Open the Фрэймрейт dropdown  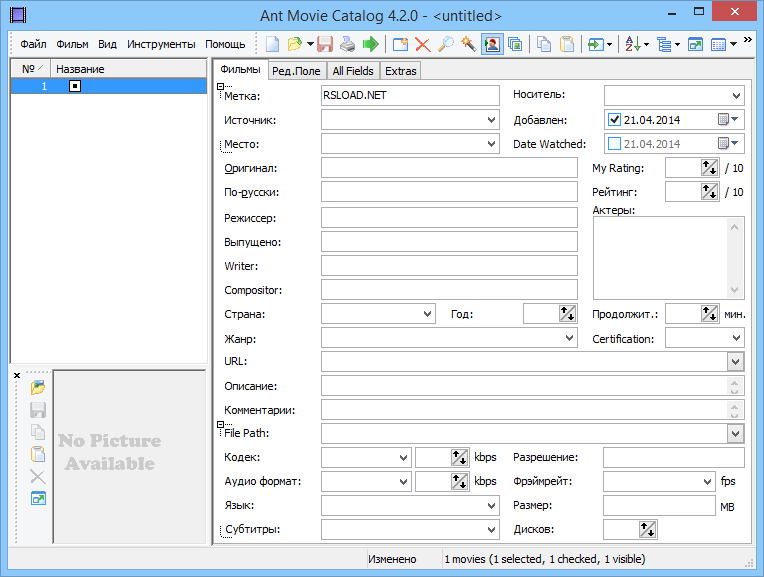click(x=707, y=481)
